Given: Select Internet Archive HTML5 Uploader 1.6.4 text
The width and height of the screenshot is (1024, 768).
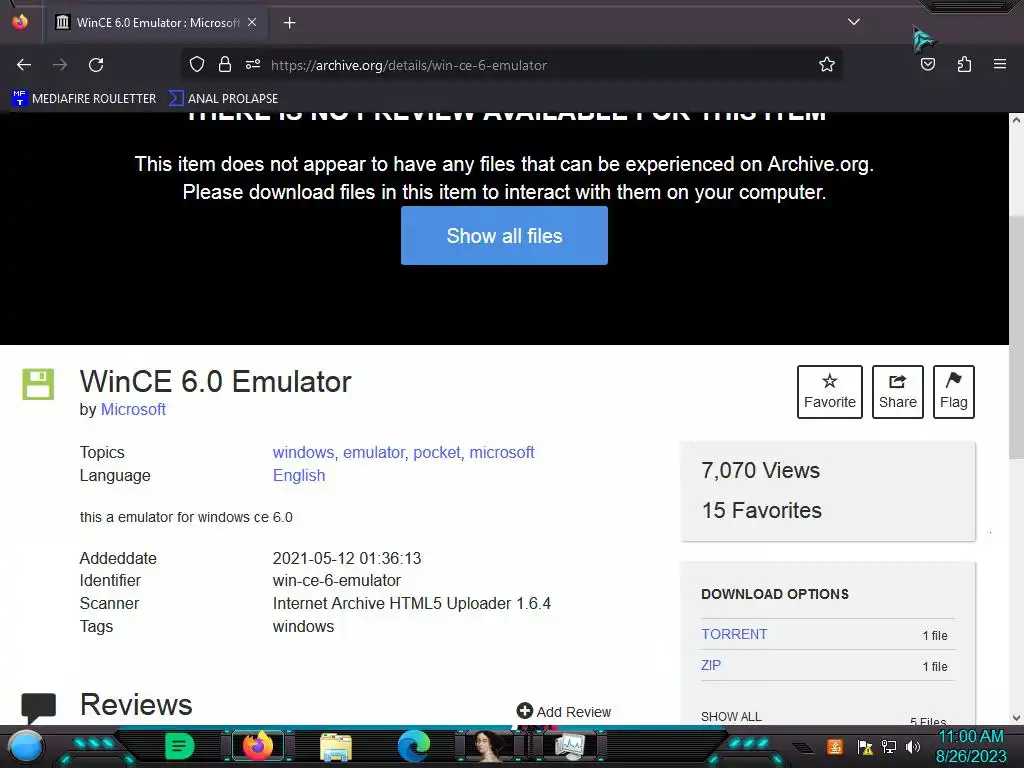Looking at the screenshot, I should (x=411, y=603).
